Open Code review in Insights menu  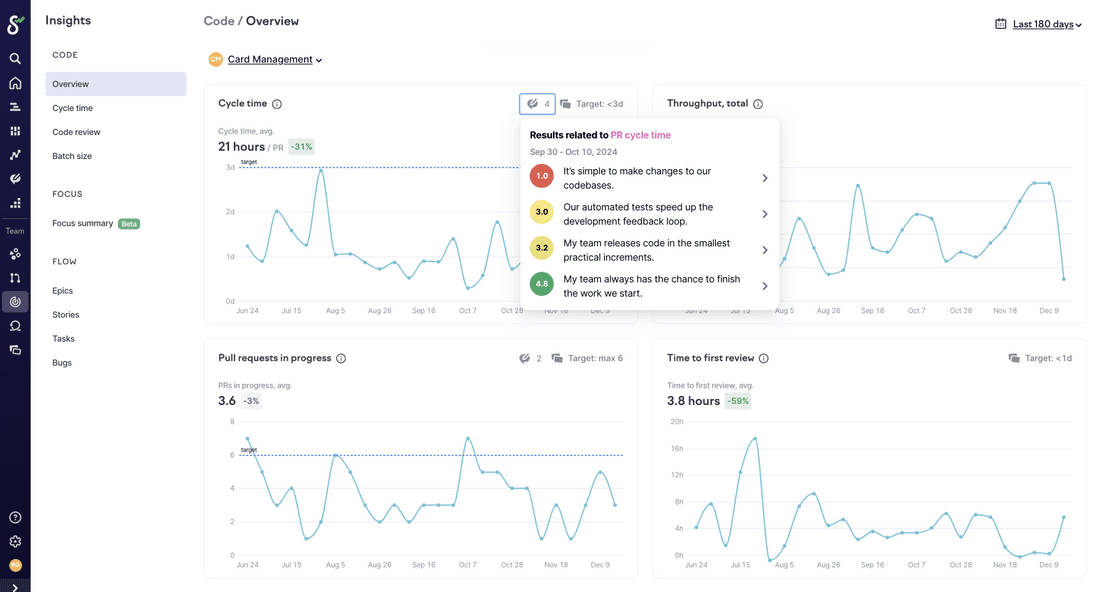(x=76, y=132)
